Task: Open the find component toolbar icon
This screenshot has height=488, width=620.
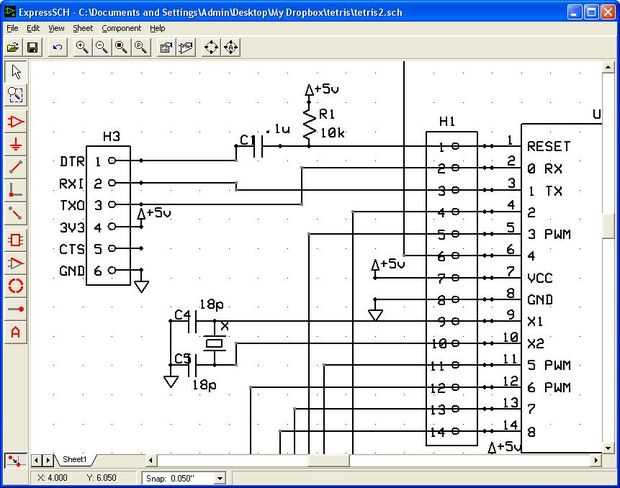Action: pyautogui.click(x=186, y=47)
